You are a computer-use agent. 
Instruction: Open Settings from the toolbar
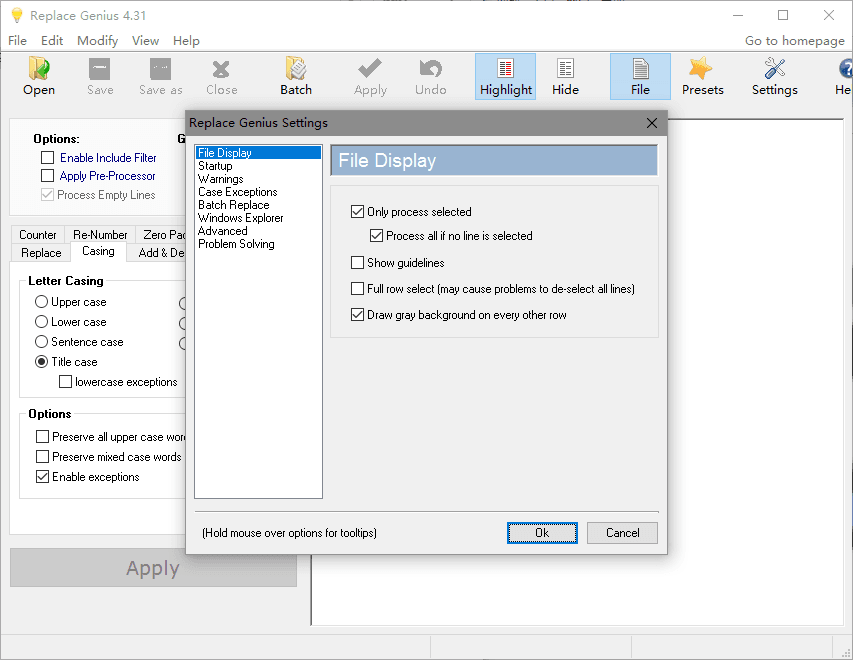click(774, 77)
